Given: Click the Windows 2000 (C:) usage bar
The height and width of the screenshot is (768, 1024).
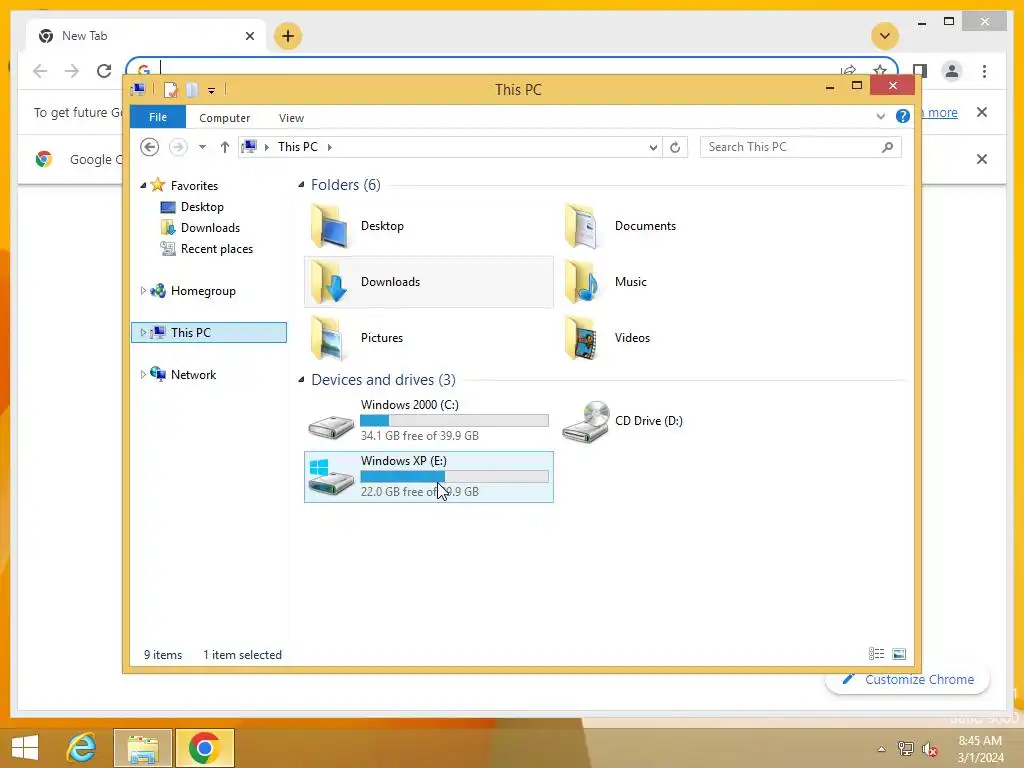Looking at the screenshot, I should pyautogui.click(x=455, y=421).
